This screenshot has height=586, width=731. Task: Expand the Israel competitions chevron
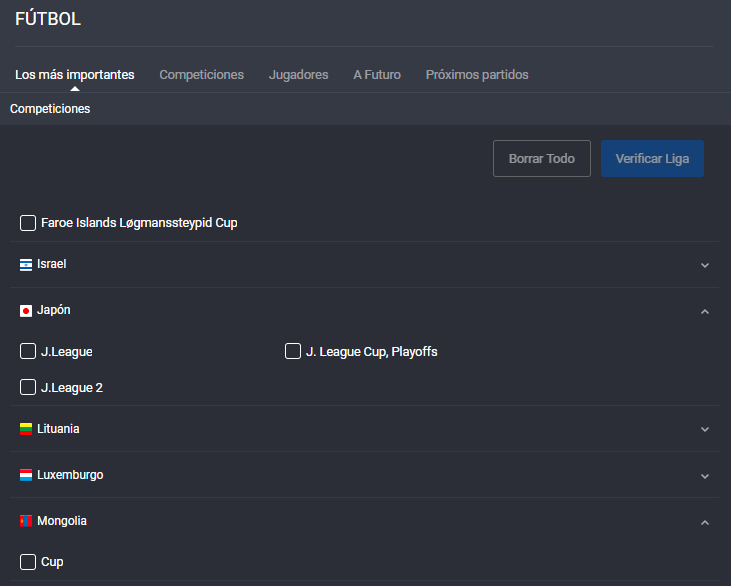coord(705,265)
